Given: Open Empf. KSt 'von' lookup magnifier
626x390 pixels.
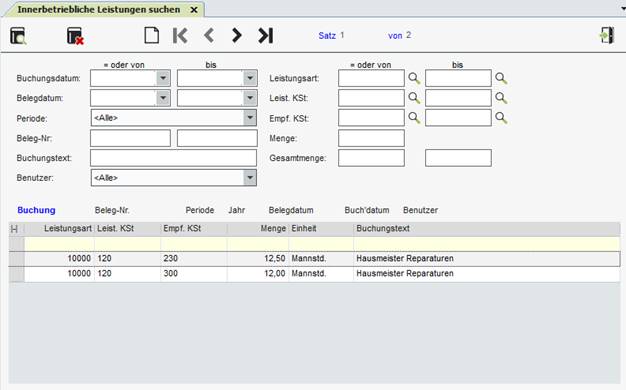Looking at the screenshot, I should (414, 118).
